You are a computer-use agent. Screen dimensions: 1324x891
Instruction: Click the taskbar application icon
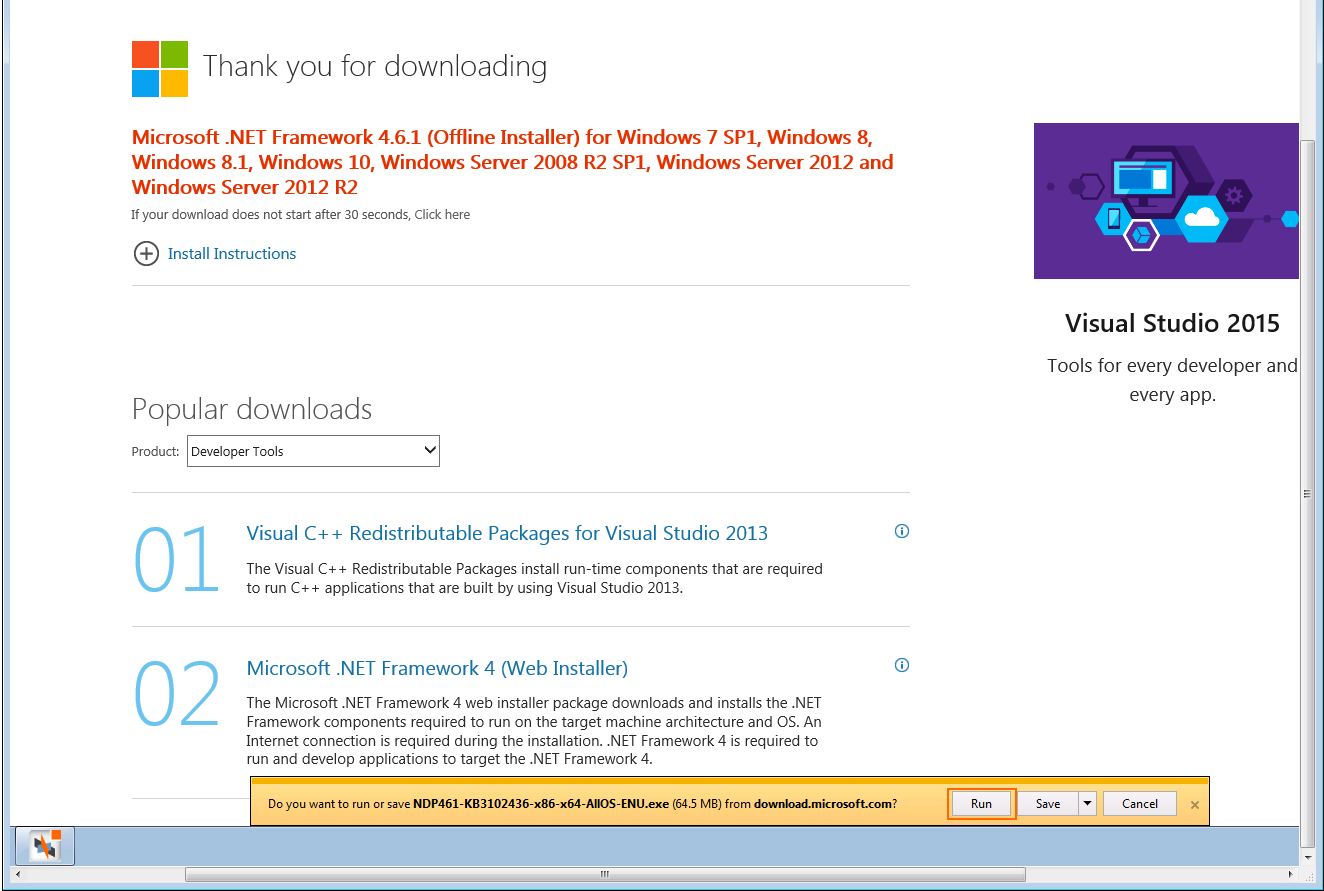[45, 847]
